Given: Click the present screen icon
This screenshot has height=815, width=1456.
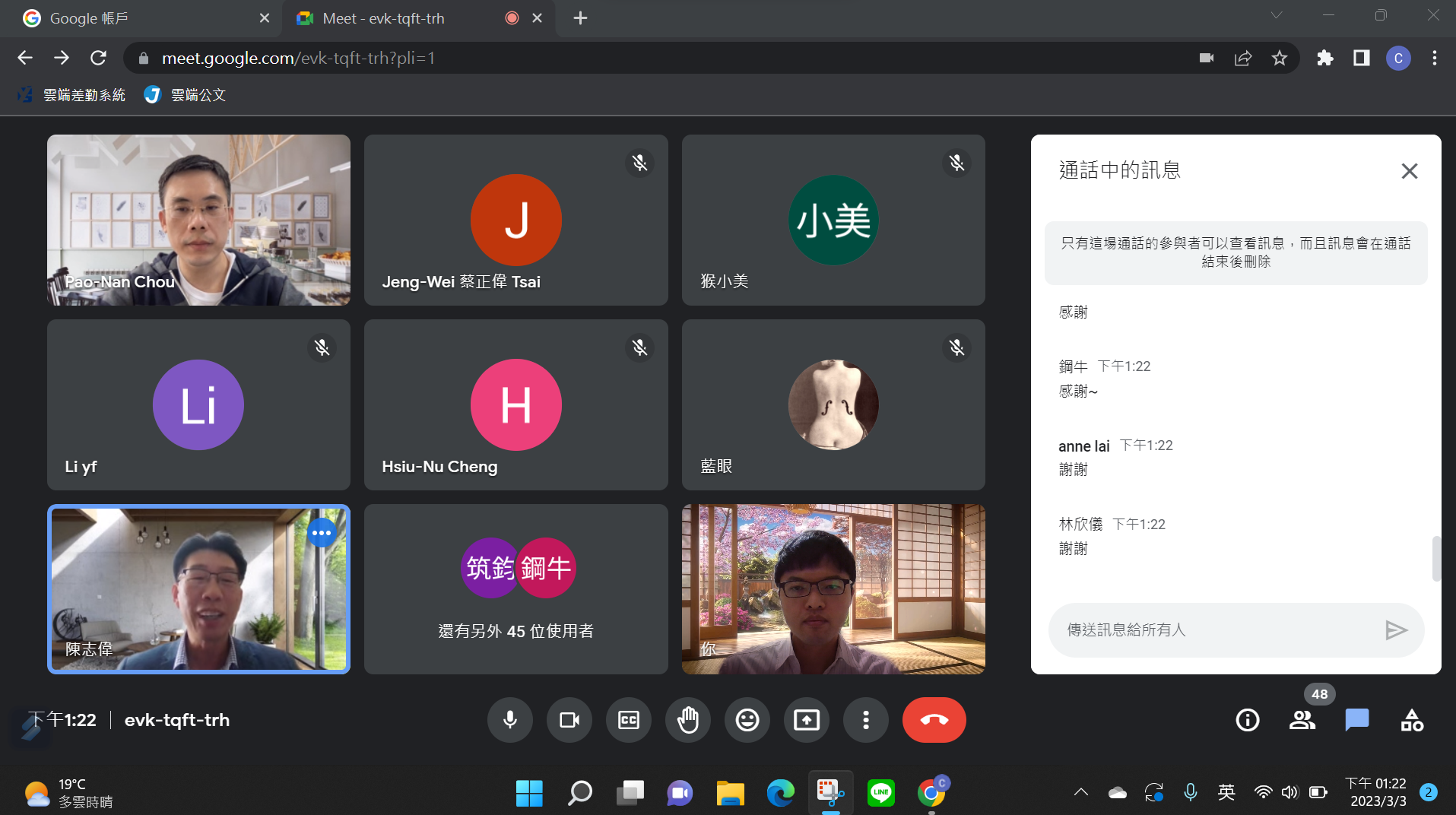Looking at the screenshot, I should [x=807, y=720].
